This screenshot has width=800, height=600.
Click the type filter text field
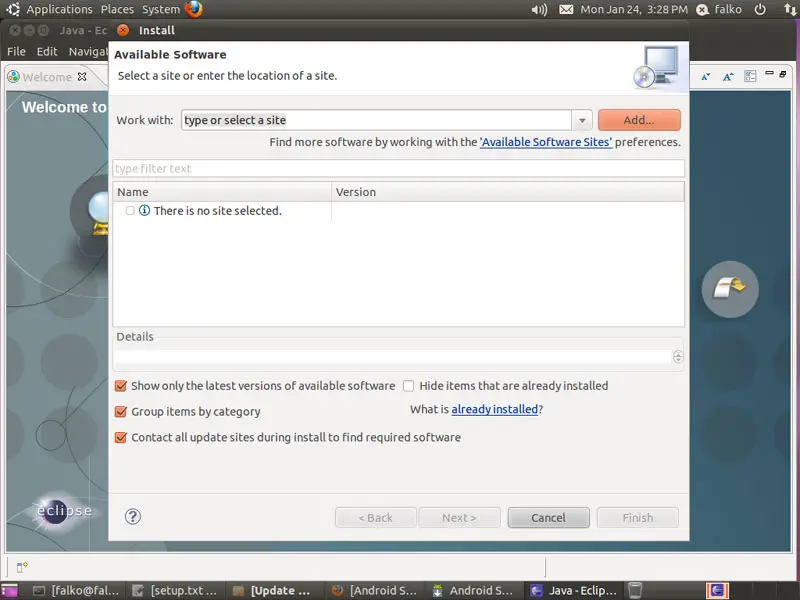(x=398, y=168)
